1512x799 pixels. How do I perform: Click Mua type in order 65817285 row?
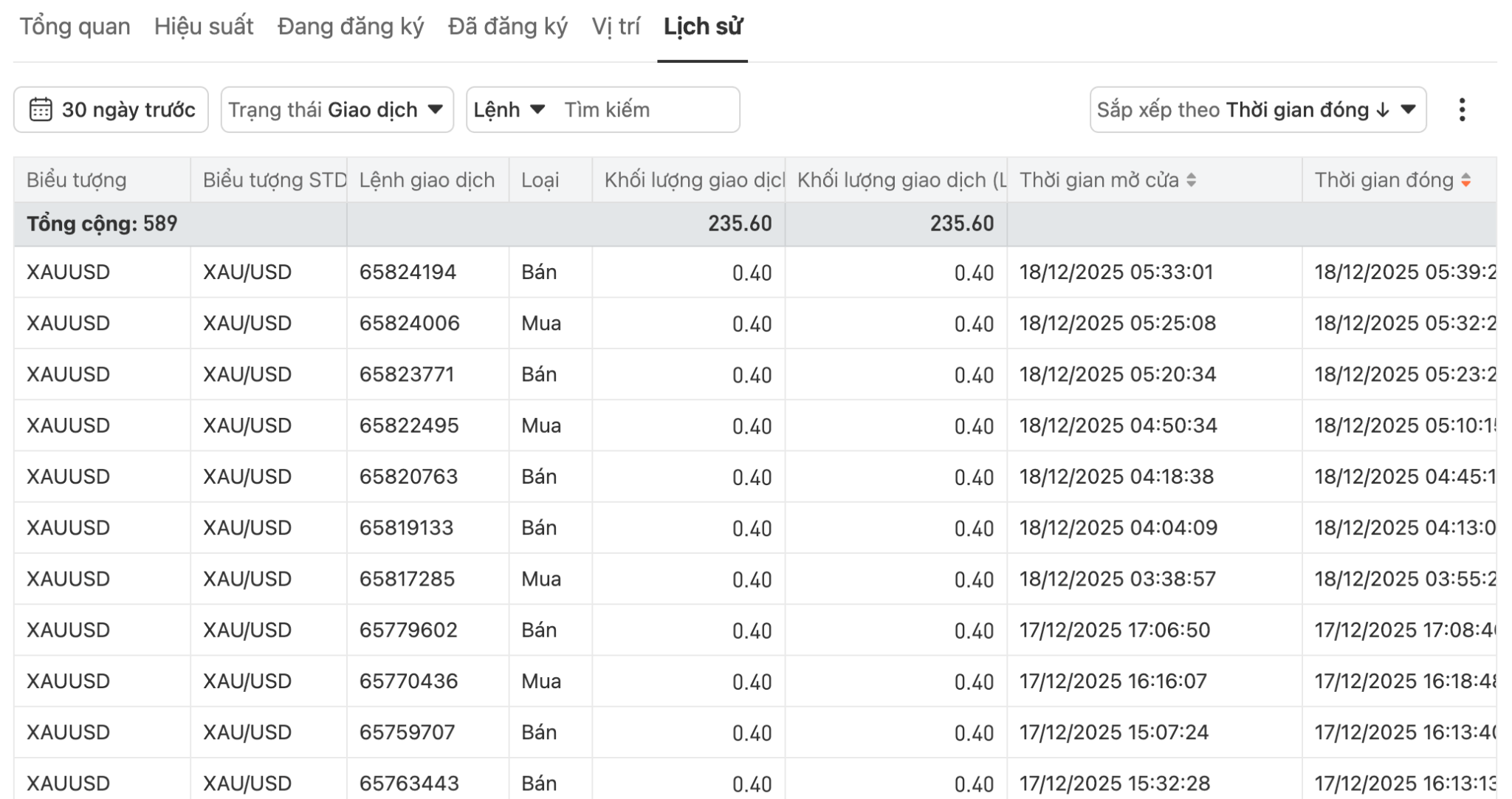click(541, 579)
